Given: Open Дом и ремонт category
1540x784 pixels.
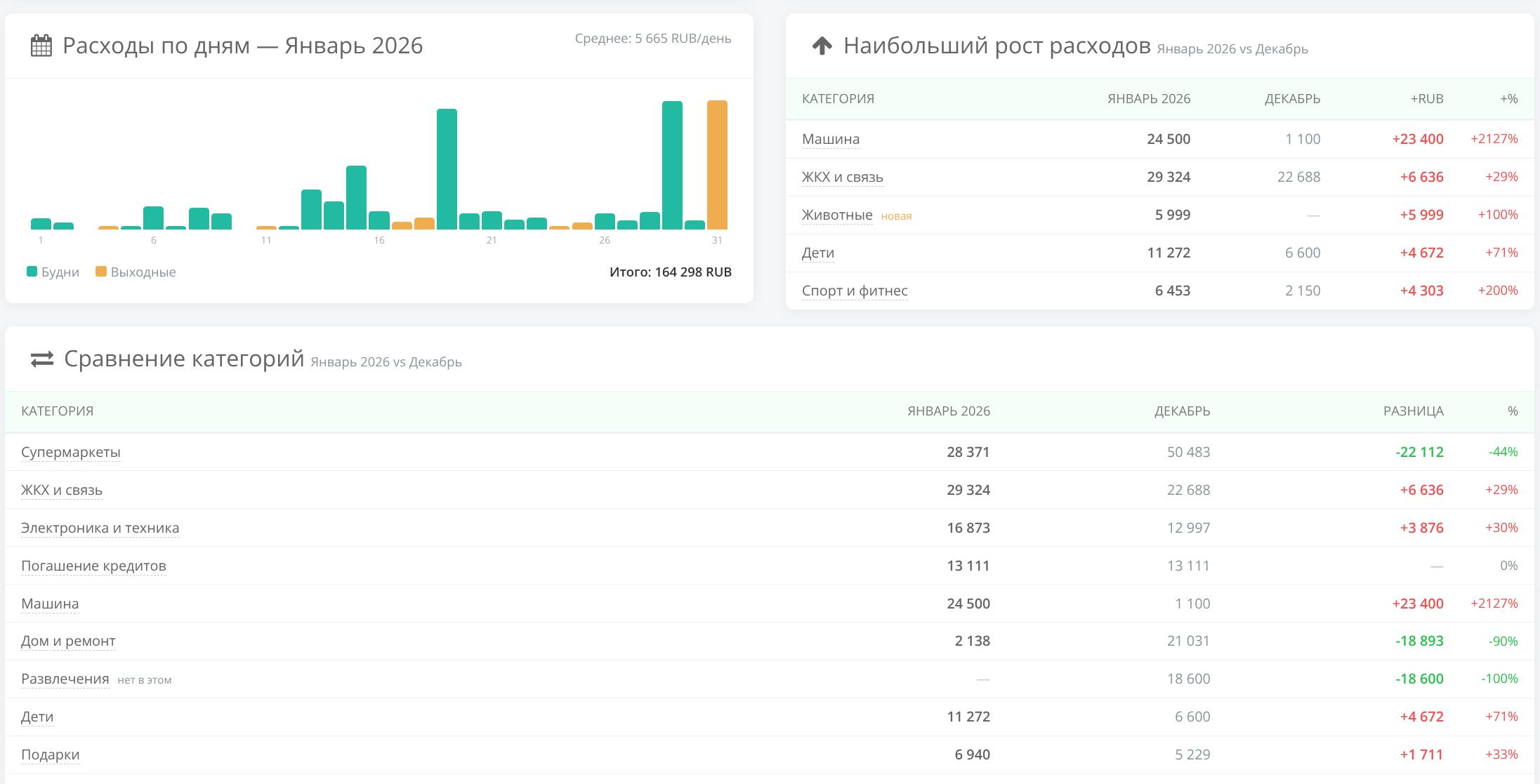Looking at the screenshot, I should [68, 641].
